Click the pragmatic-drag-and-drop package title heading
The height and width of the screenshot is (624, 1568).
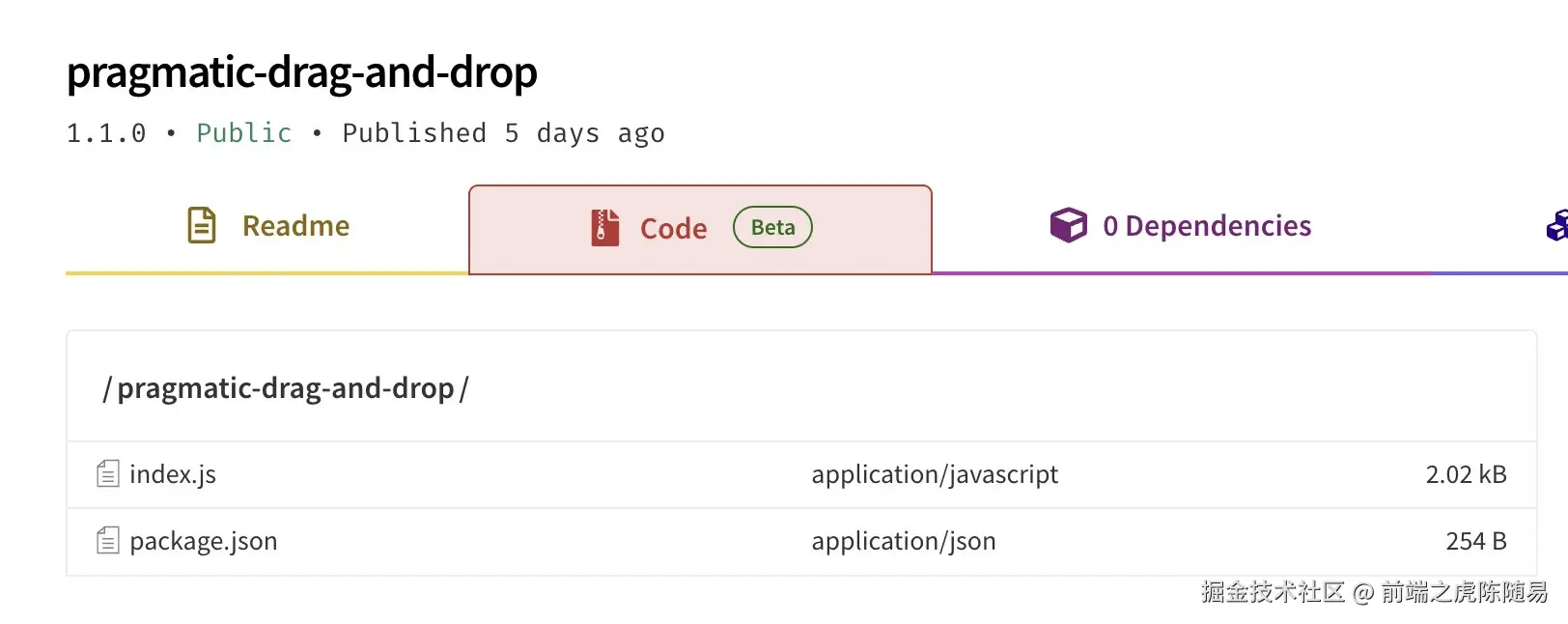point(302,72)
